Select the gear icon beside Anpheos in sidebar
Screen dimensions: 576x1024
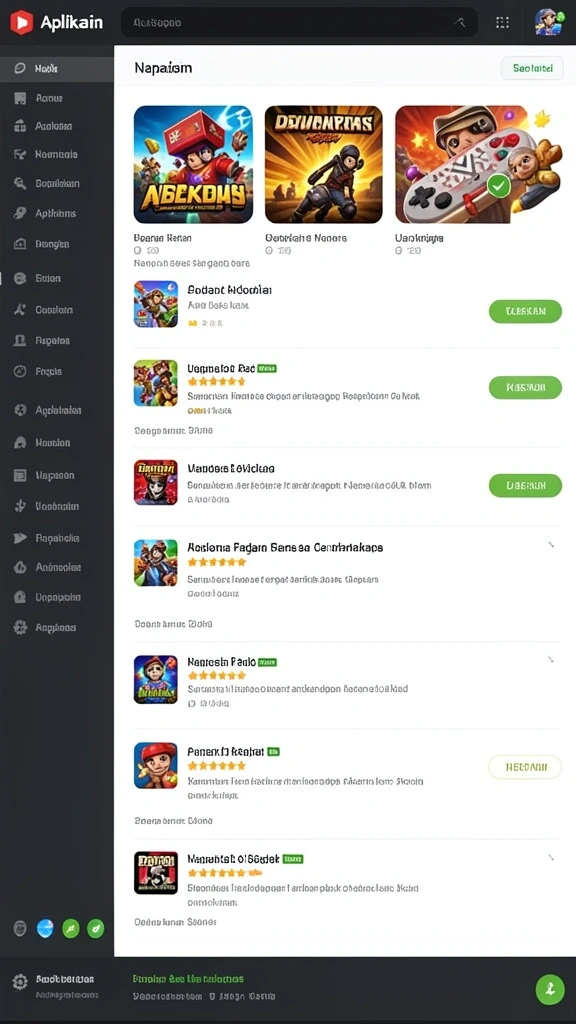(x=21, y=628)
